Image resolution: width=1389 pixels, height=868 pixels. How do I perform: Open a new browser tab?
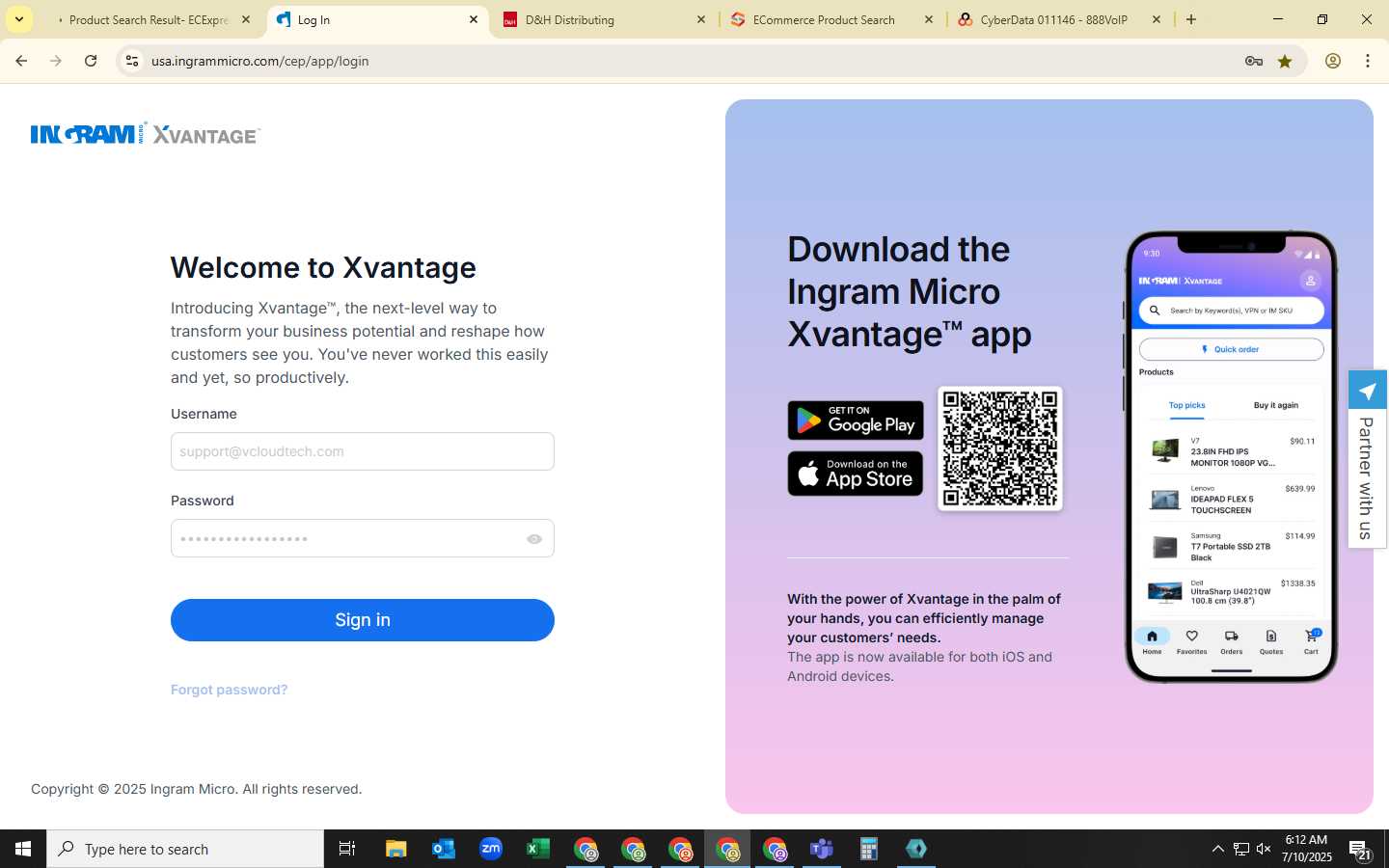[1191, 19]
